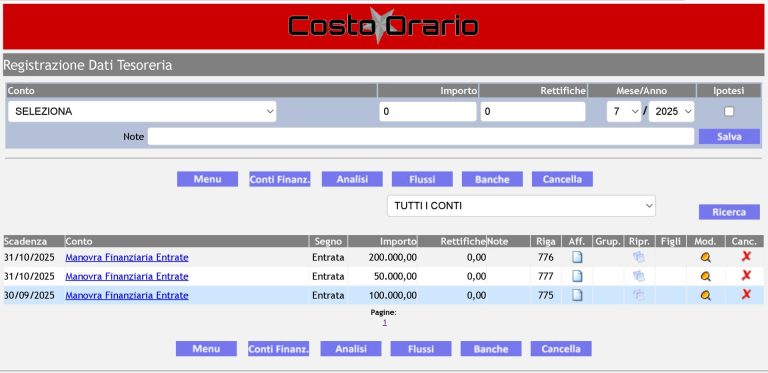768x373 pixels.
Task: Open Manovra Finanziaria Entrate link of row 776
Action: (127, 257)
